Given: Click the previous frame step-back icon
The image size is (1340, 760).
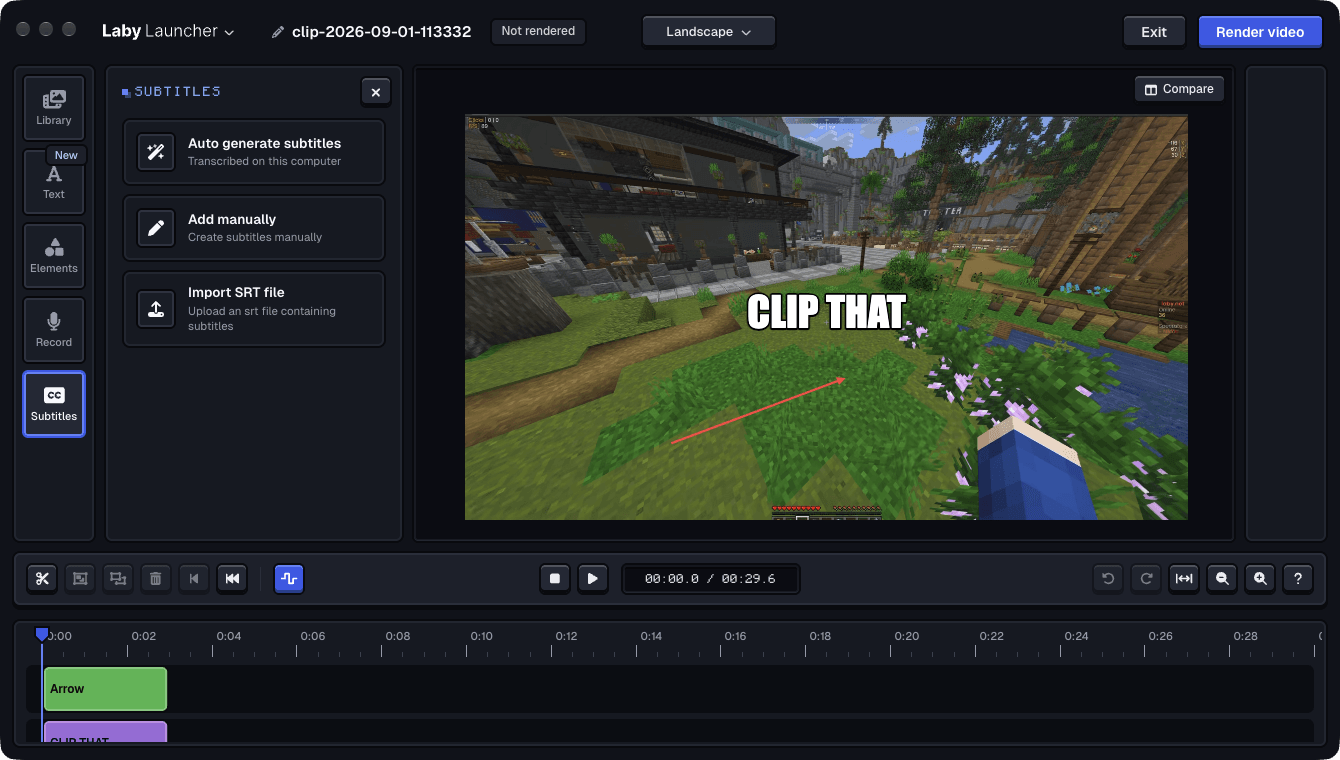Looking at the screenshot, I should click(194, 578).
